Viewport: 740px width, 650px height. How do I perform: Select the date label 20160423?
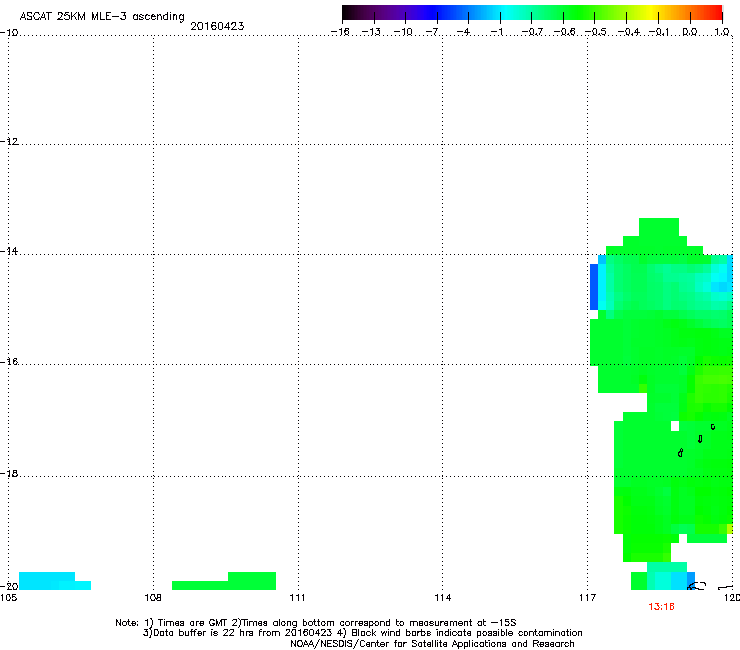(217, 26)
